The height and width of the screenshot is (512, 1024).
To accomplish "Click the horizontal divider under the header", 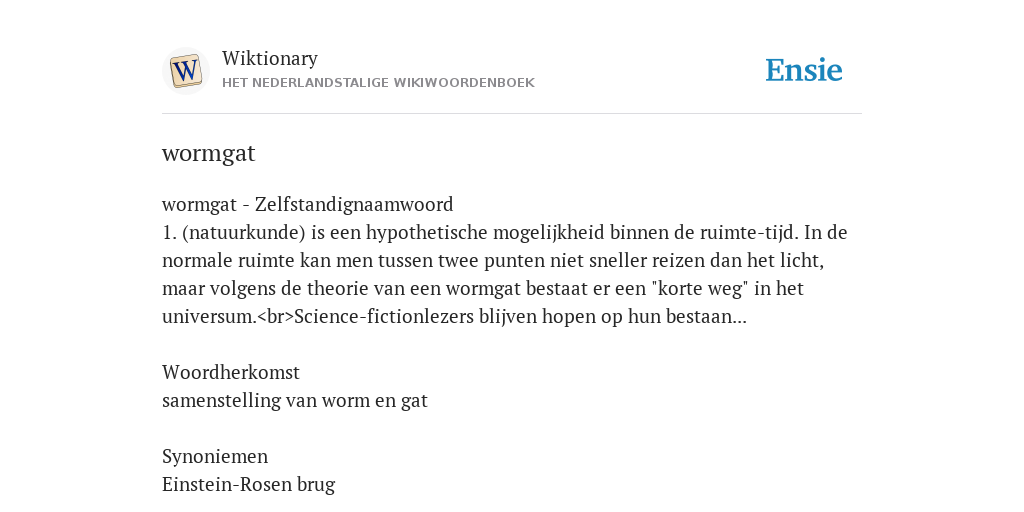I will point(512,114).
